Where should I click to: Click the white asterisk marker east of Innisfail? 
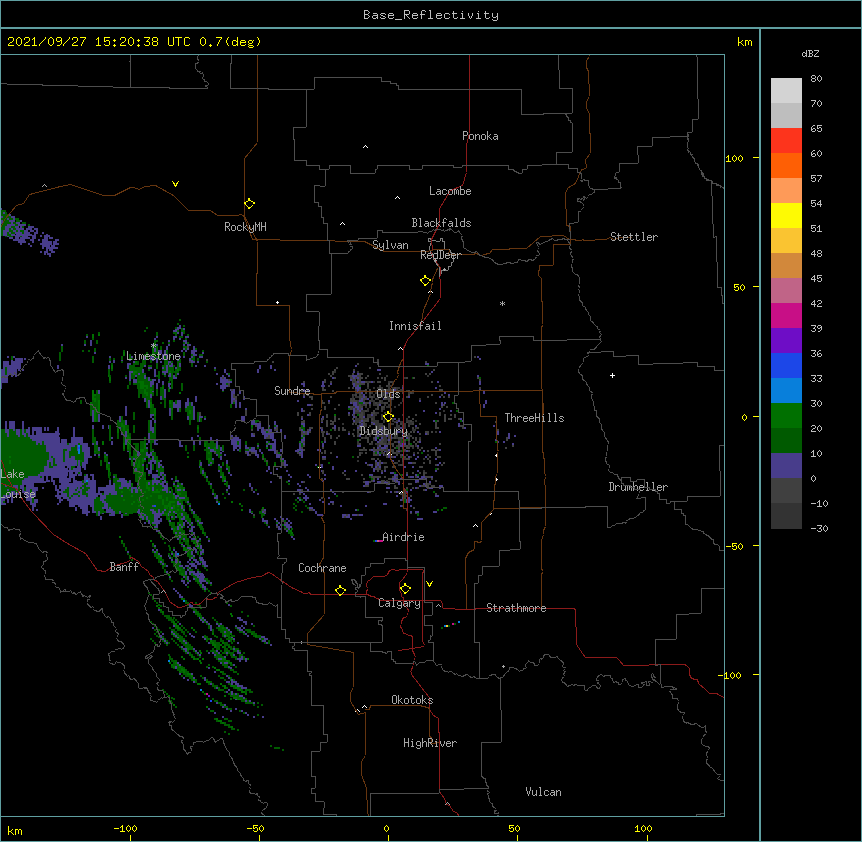click(502, 303)
